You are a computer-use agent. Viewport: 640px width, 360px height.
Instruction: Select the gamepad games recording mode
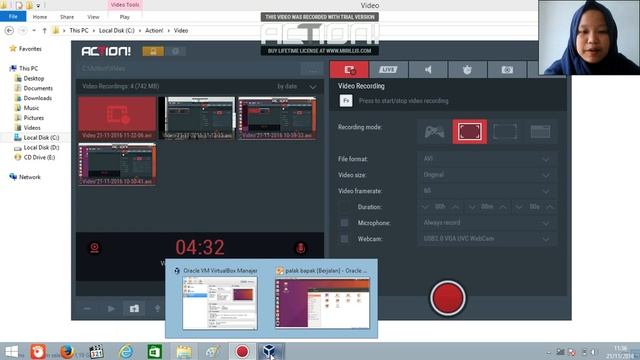point(434,132)
